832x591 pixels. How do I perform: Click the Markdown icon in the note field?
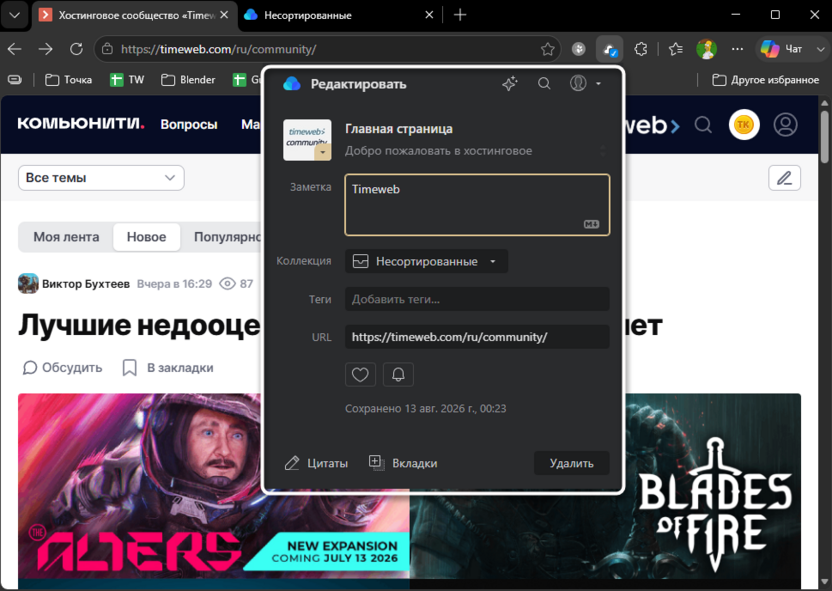pyautogui.click(x=591, y=224)
